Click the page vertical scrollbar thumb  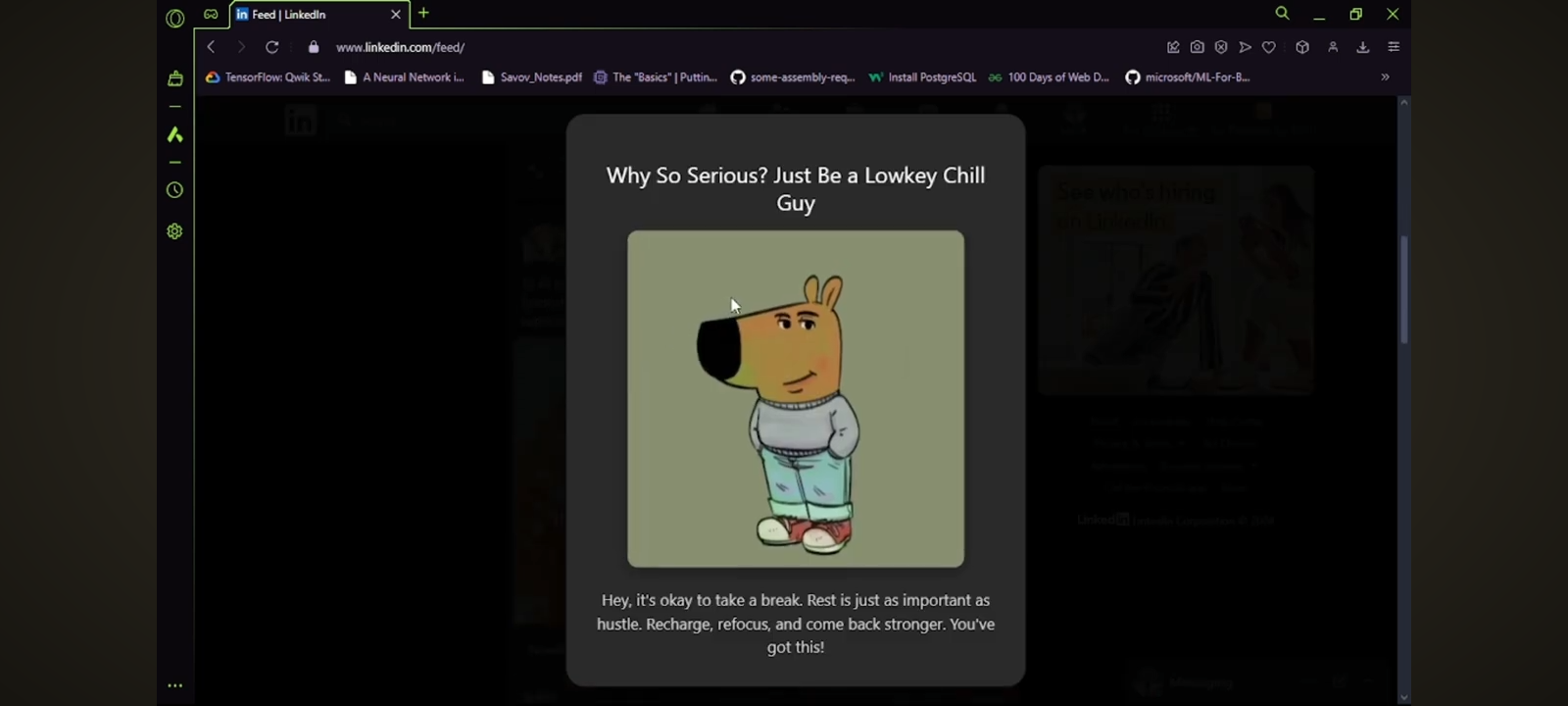click(x=1404, y=289)
